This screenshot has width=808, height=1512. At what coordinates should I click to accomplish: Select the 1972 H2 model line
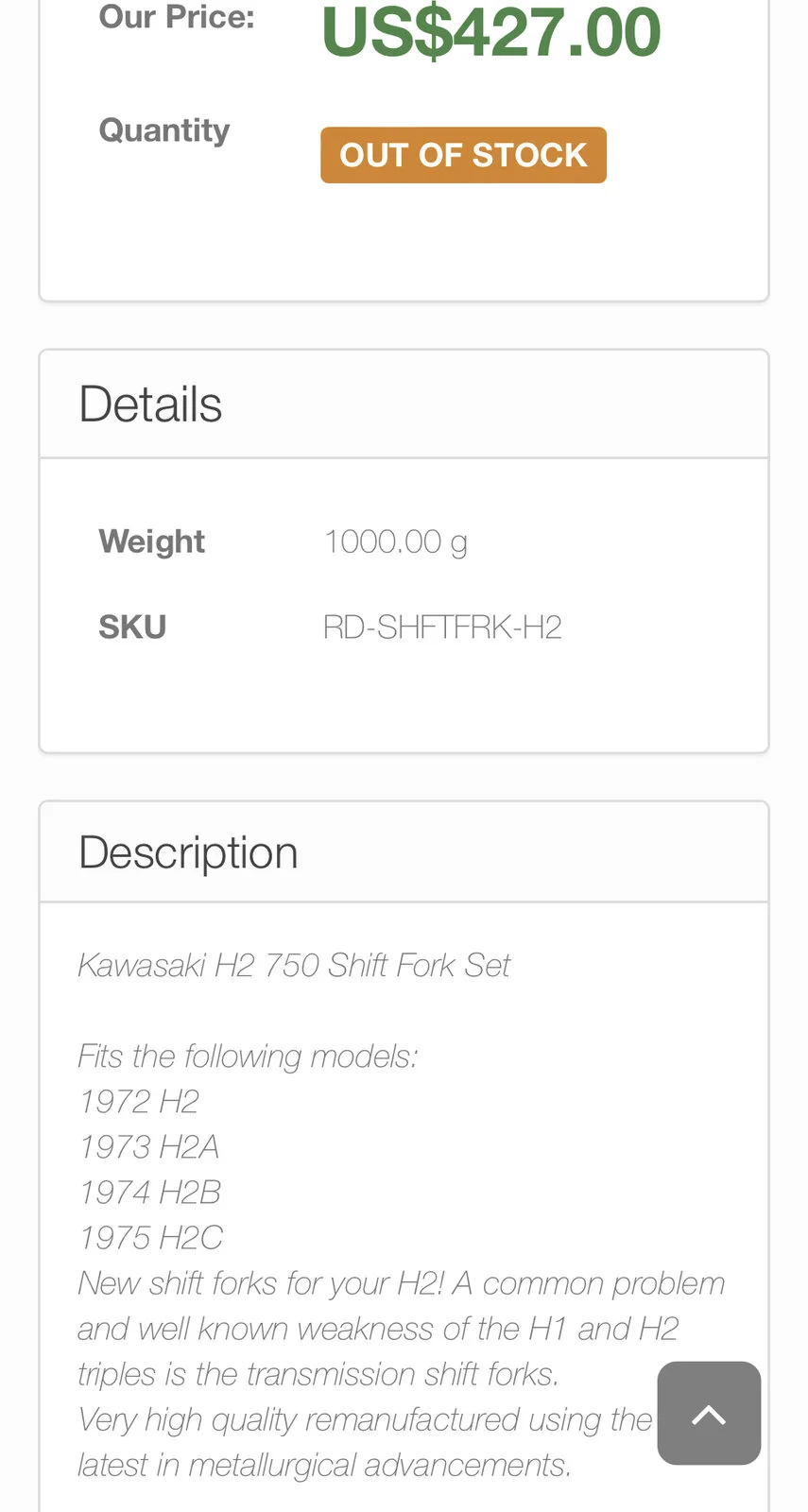pos(139,1102)
